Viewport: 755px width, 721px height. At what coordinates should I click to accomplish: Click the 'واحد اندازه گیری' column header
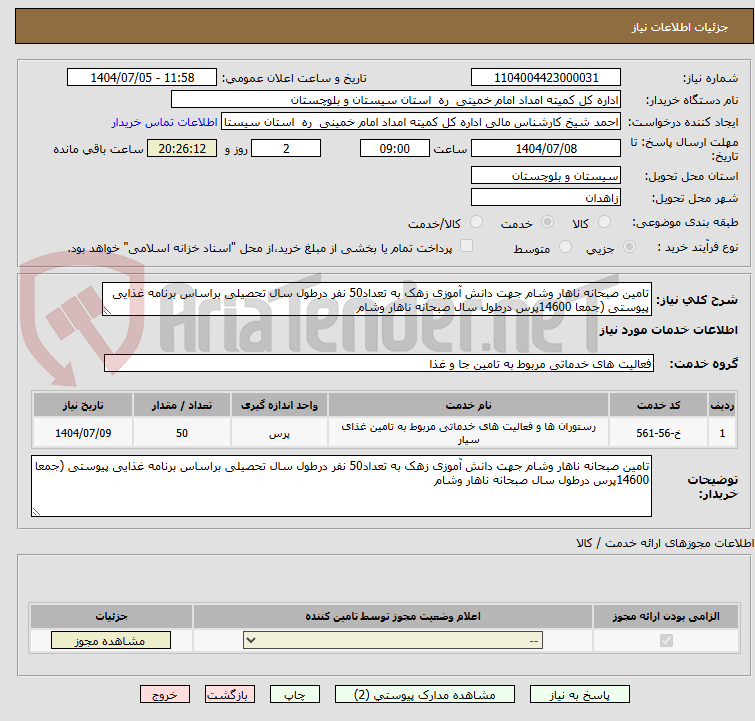[x=279, y=405]
